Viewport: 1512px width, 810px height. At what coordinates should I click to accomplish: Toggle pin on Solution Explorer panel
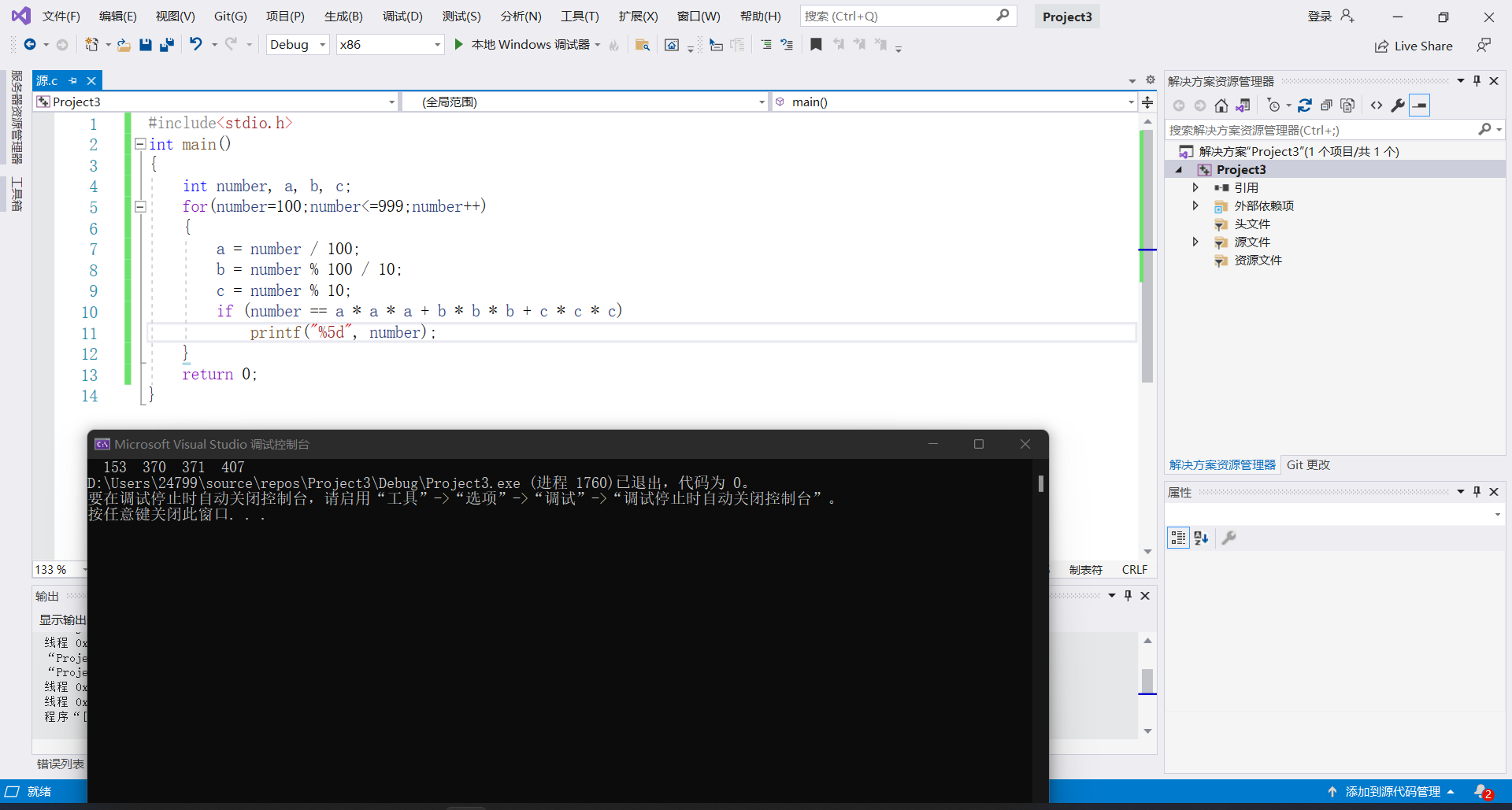[1477, 81]
